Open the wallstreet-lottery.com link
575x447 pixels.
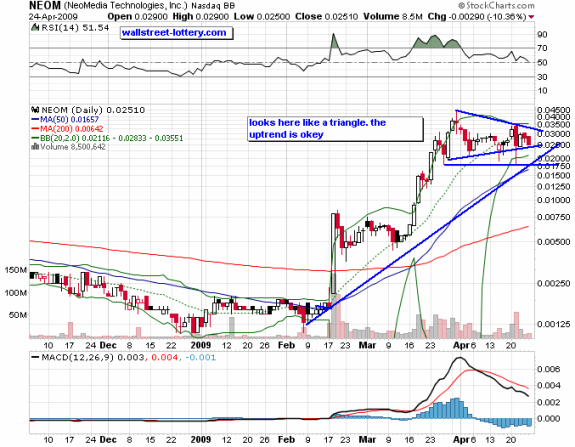point(174,33)
